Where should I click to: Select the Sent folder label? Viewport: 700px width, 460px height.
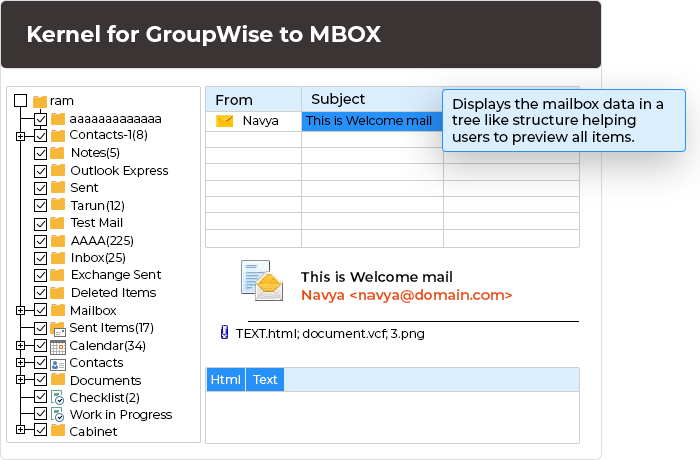pos(84,188)
